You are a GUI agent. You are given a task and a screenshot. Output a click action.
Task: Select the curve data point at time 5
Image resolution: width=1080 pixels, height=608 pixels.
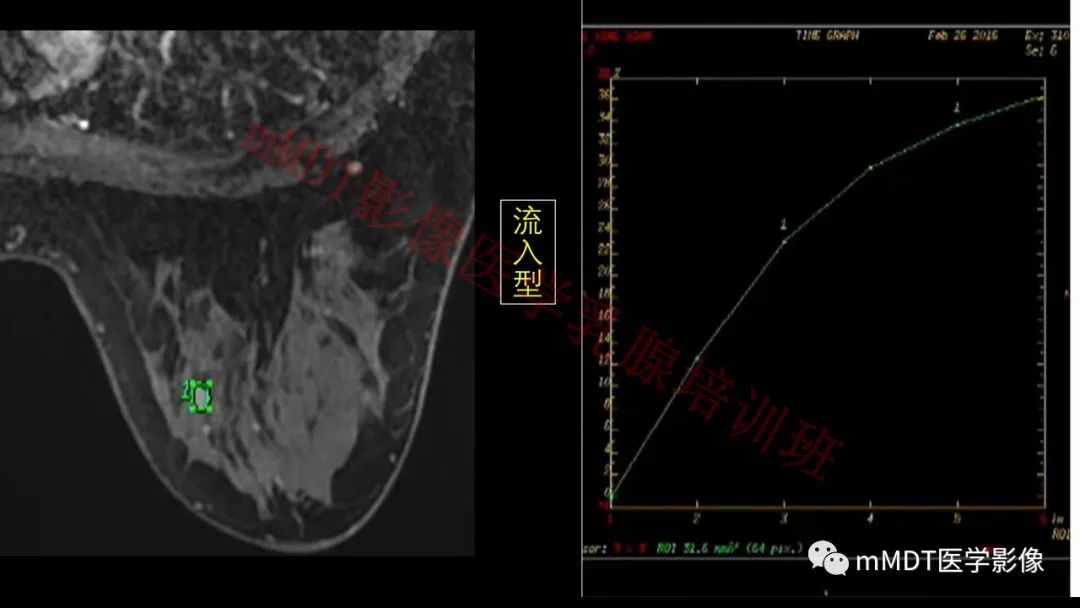(x=957, y=125)
